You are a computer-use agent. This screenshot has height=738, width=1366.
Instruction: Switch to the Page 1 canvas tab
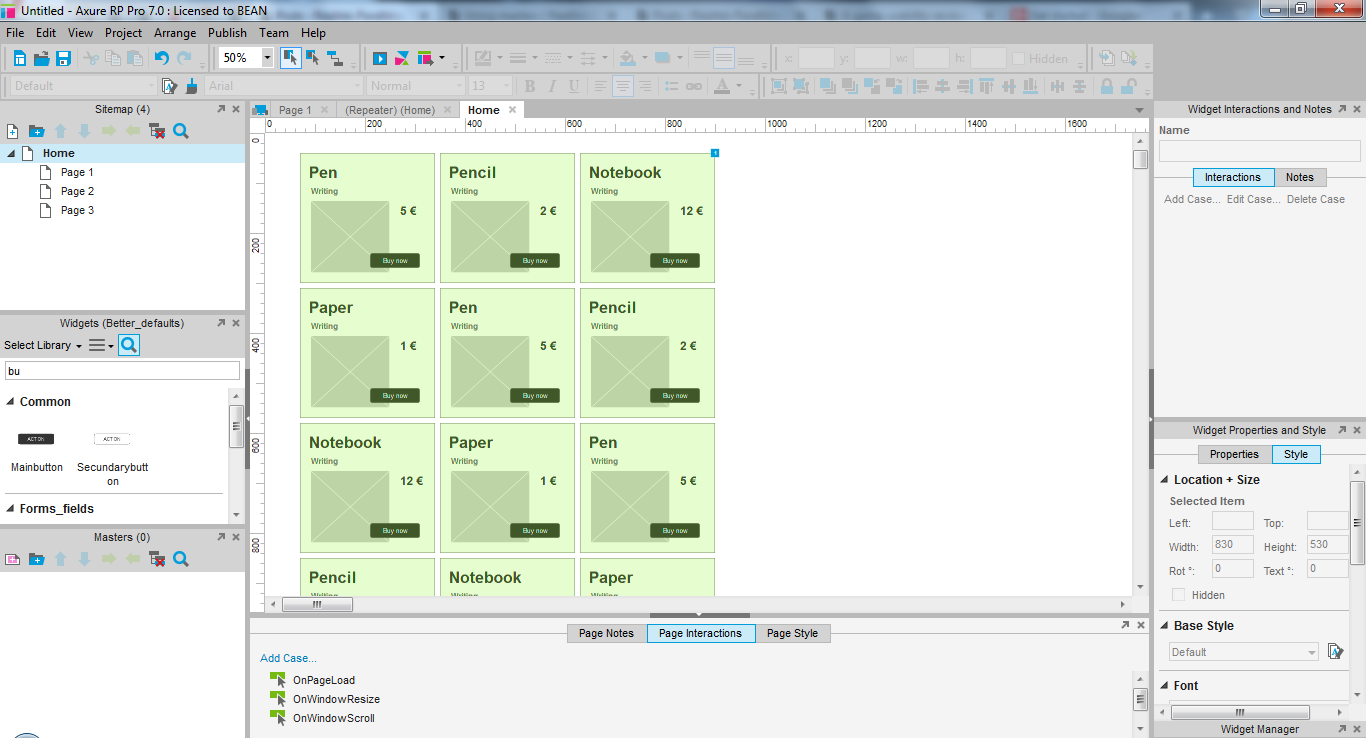295,110
